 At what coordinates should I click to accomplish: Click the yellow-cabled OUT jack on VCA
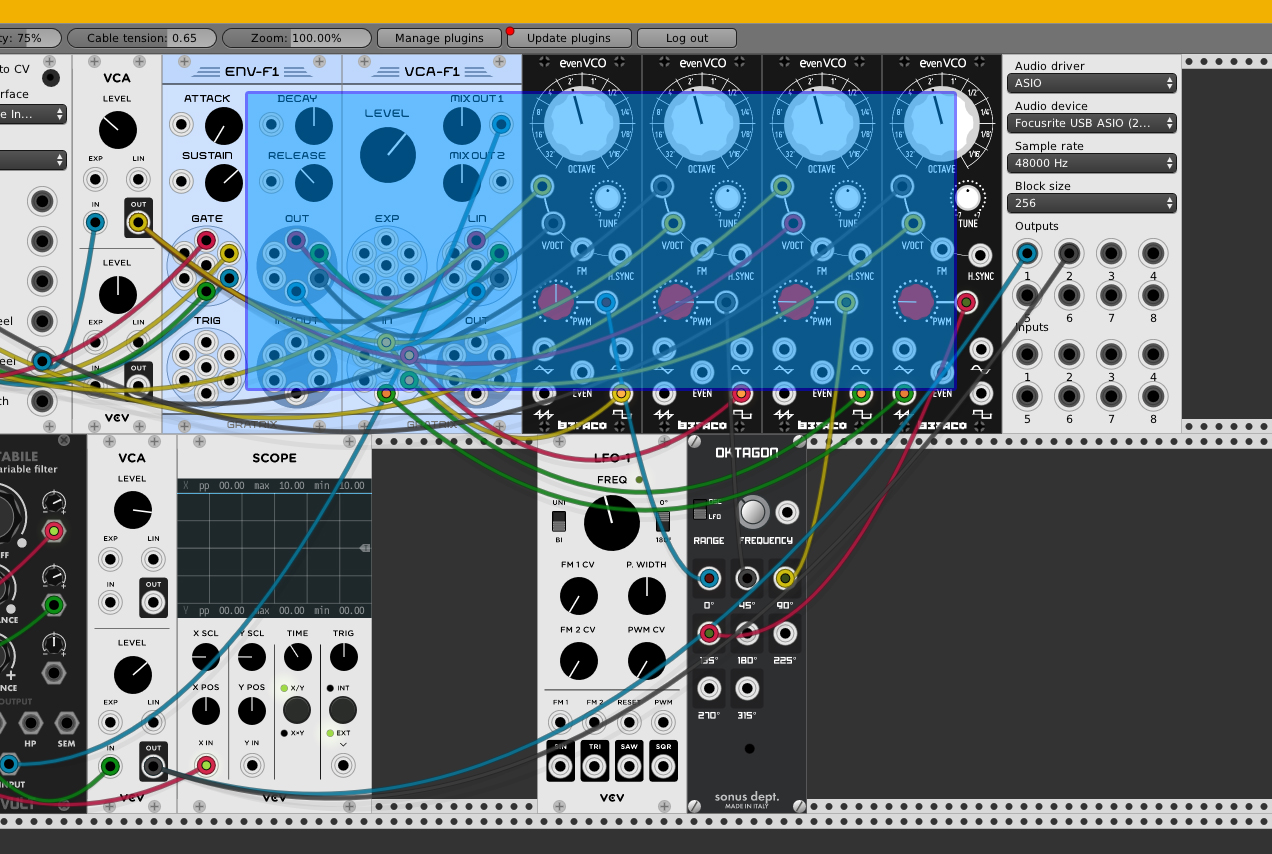point(138,222)
